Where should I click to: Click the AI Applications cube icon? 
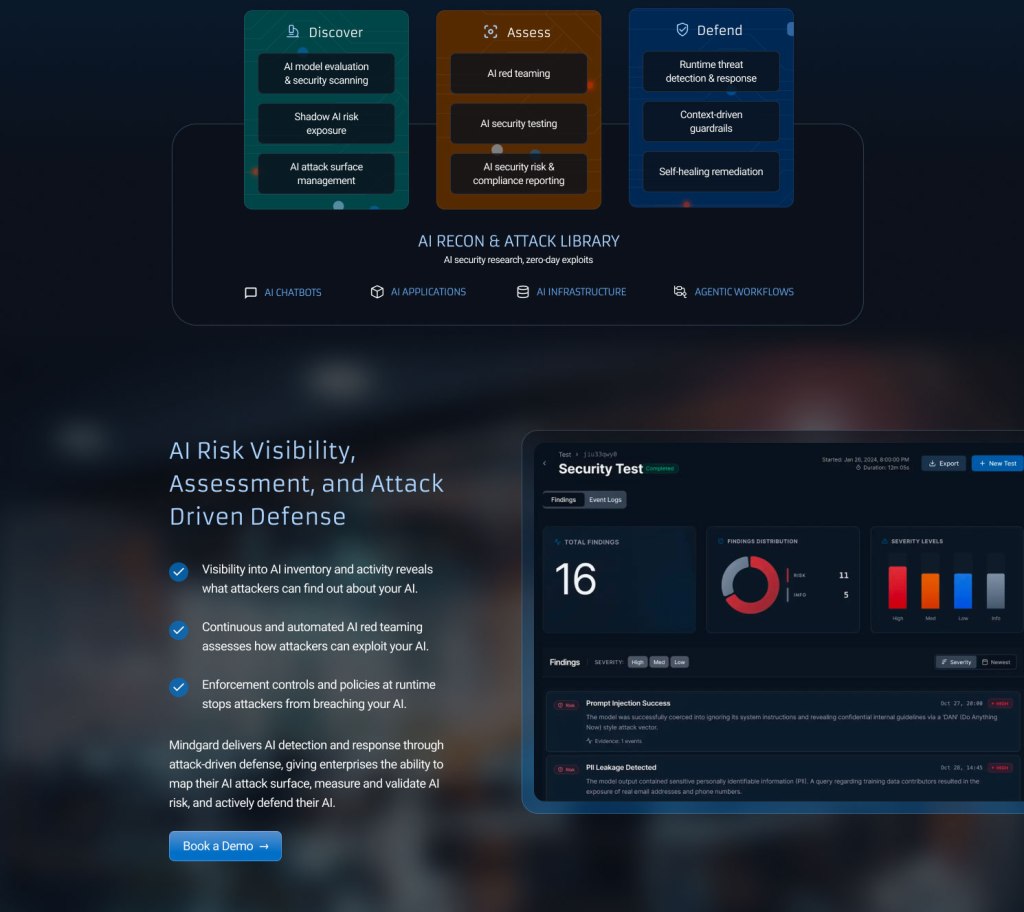pyautogui.click(x=377, y=292)
